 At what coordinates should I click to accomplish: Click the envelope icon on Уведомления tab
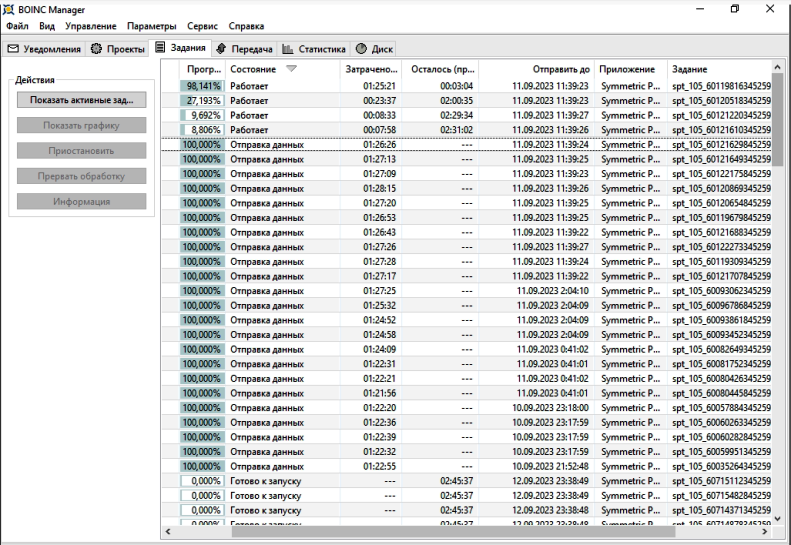(x=13, y=49)
